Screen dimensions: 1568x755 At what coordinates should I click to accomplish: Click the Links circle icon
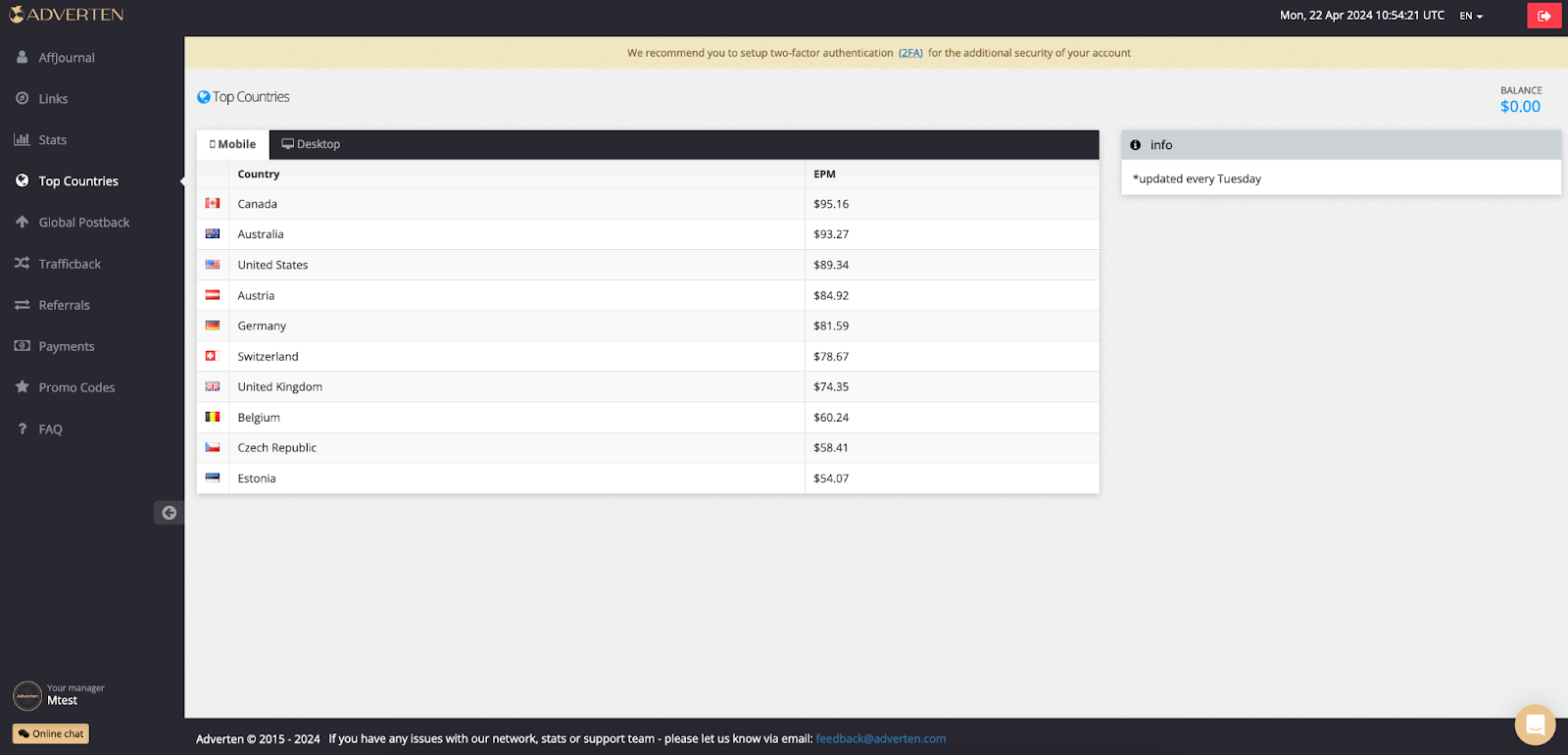(x=22, y=98)
